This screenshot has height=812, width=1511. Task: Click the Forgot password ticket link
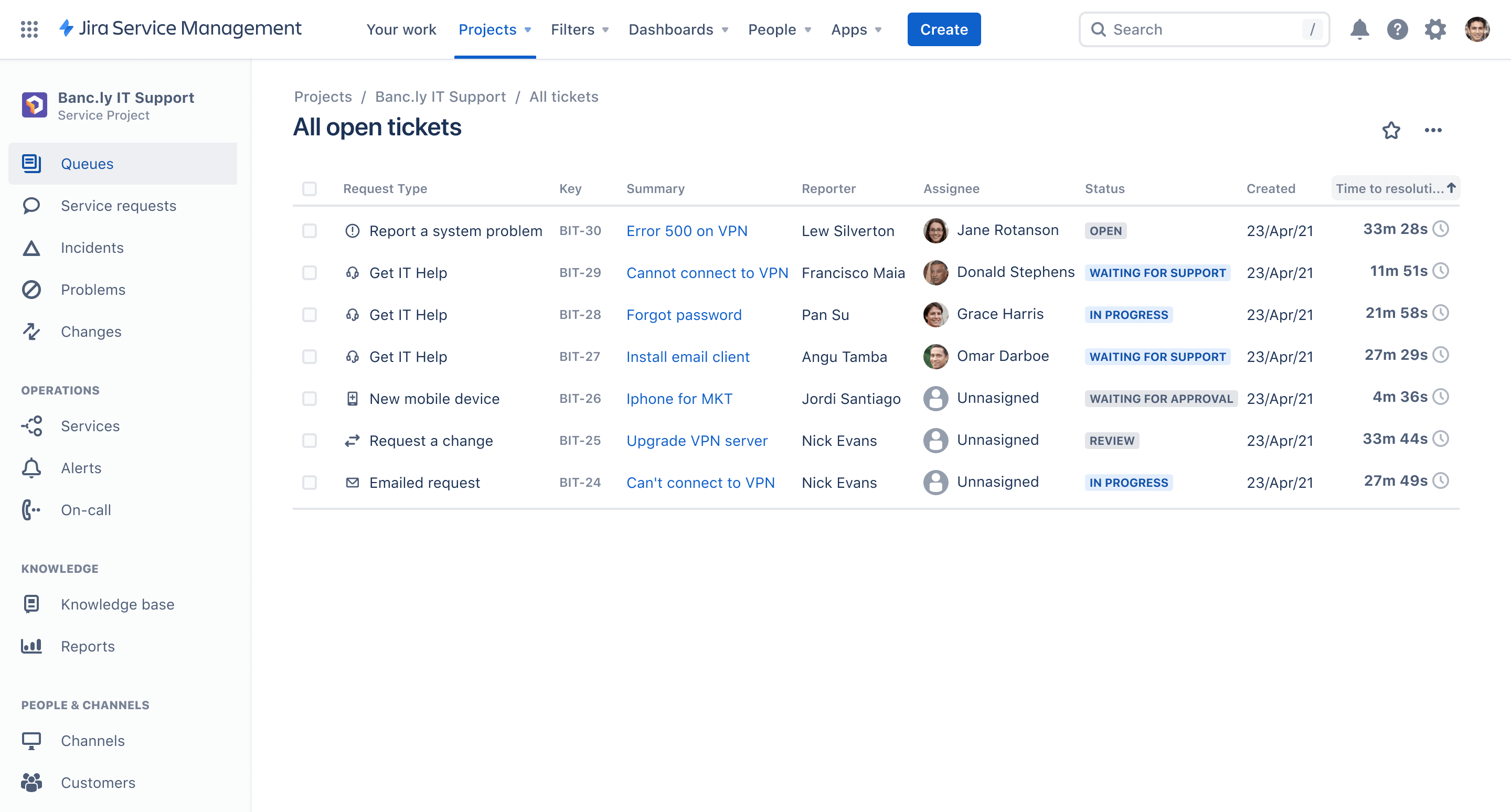(684, 314)
